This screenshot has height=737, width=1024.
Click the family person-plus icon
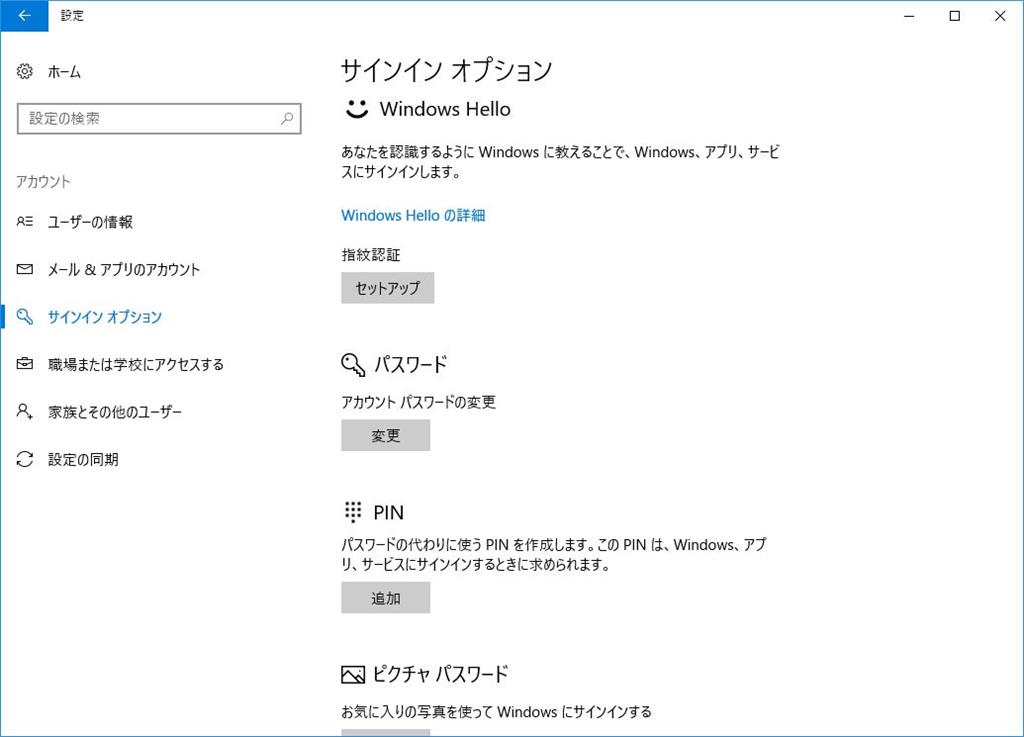click(25, 411)
